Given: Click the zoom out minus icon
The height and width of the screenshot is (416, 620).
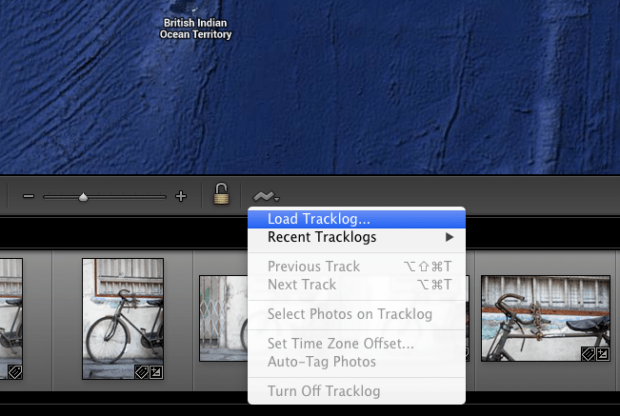Looking at the screenshot, I should [x=28, y=196].
